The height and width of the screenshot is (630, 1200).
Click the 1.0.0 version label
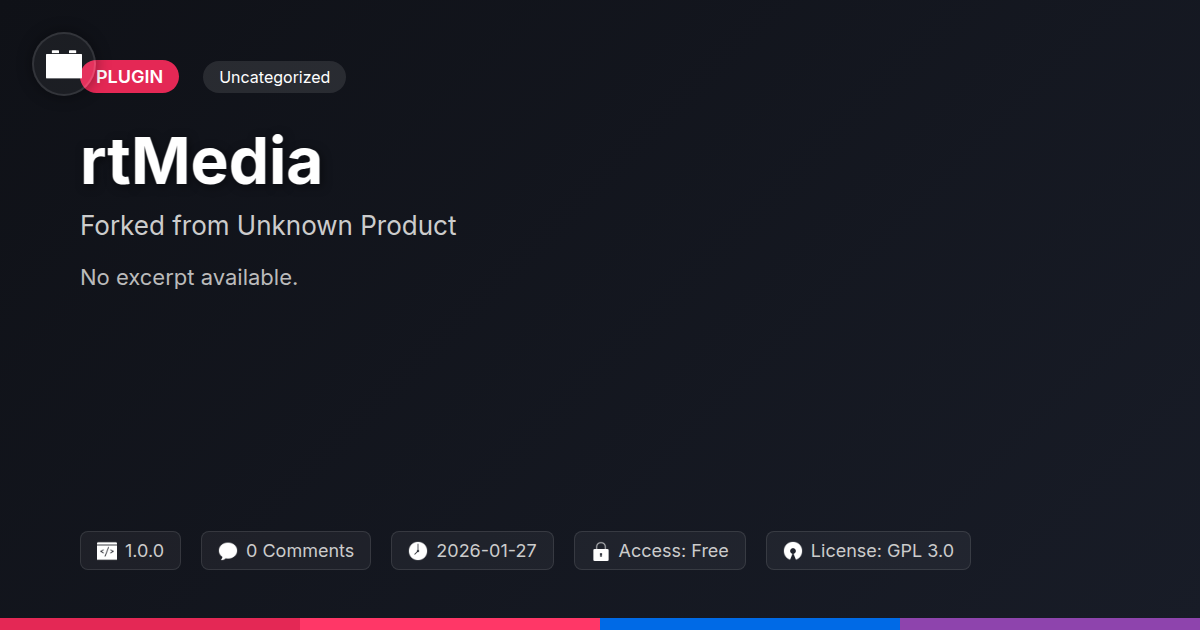coord(144,551)
